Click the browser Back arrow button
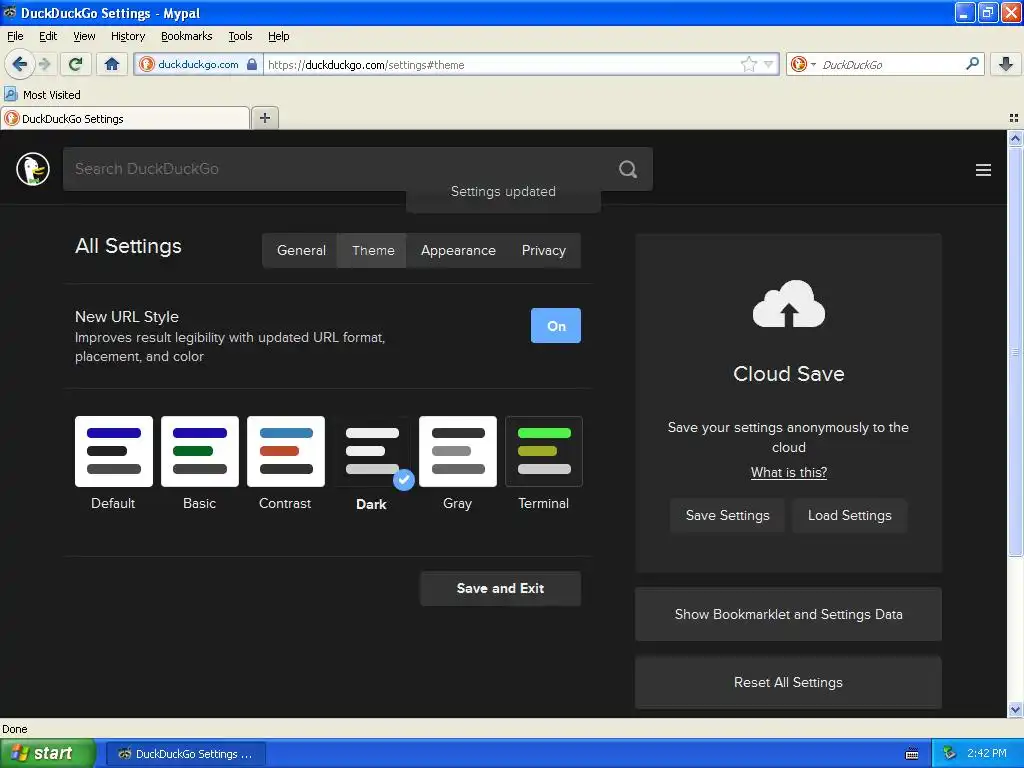 20,64
